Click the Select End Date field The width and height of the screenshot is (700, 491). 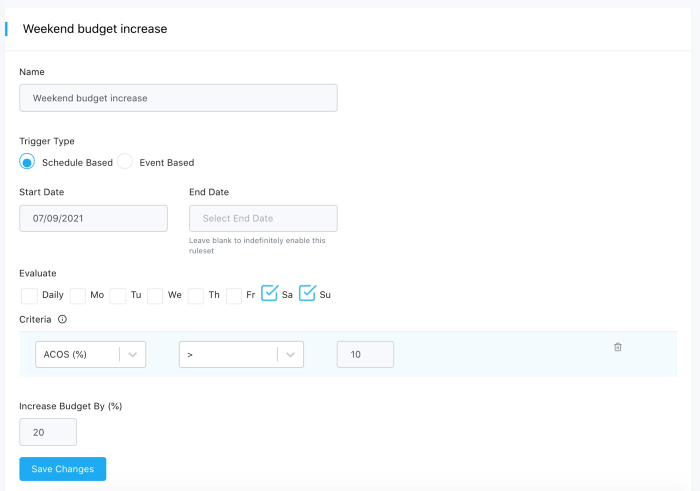[x=263, y=218]
